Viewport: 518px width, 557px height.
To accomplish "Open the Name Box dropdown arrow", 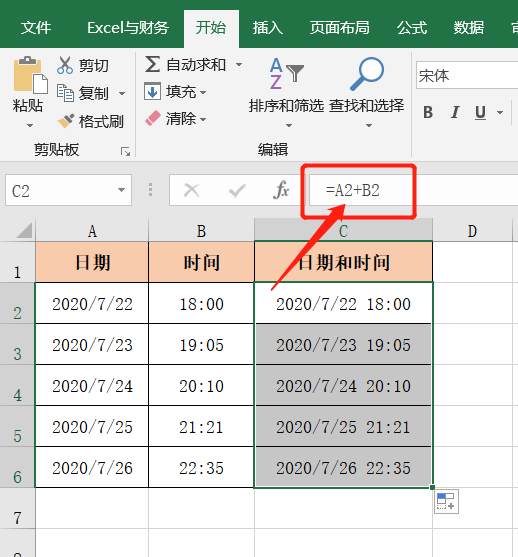I will [122, 190].
